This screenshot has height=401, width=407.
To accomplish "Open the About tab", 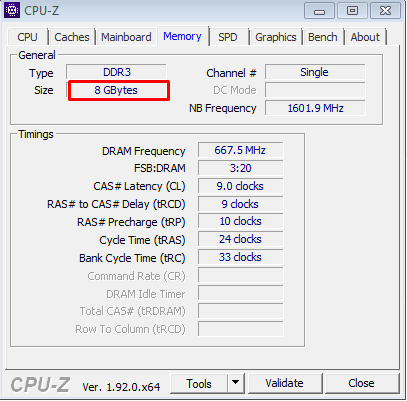I will coord(365,37).
